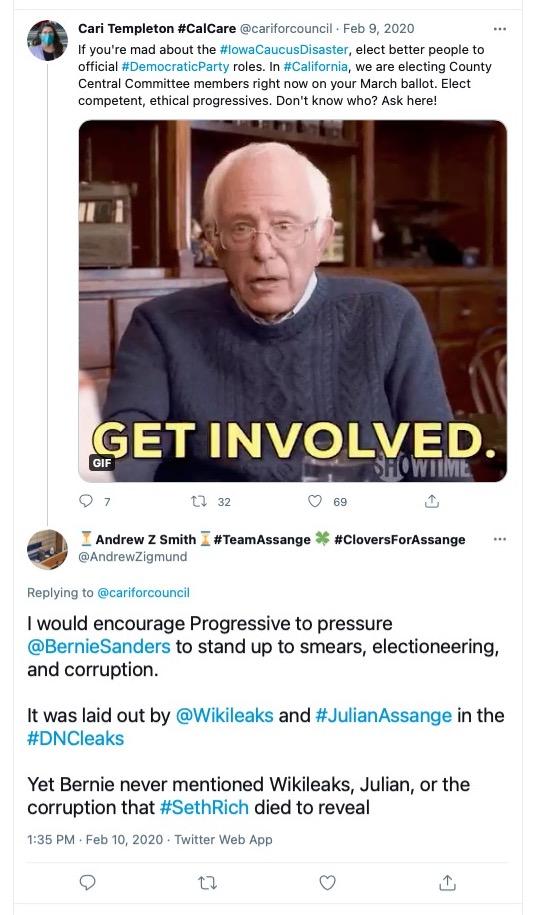Retweet Cari Templeton's Iowa caucus tweet
This screenshot has height=915, width=536.
click(199, 501)
